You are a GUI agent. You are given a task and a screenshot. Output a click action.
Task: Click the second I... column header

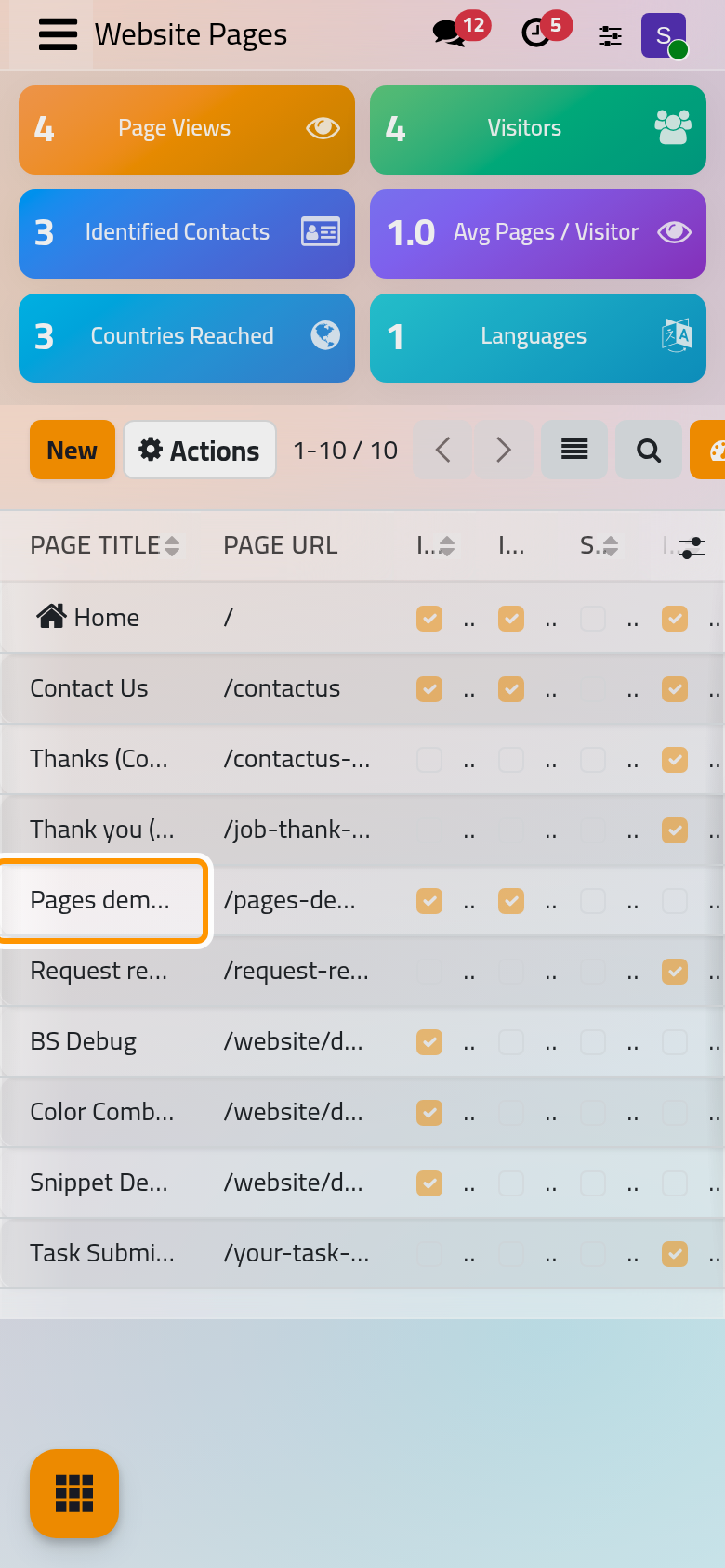tap(511, 546)
